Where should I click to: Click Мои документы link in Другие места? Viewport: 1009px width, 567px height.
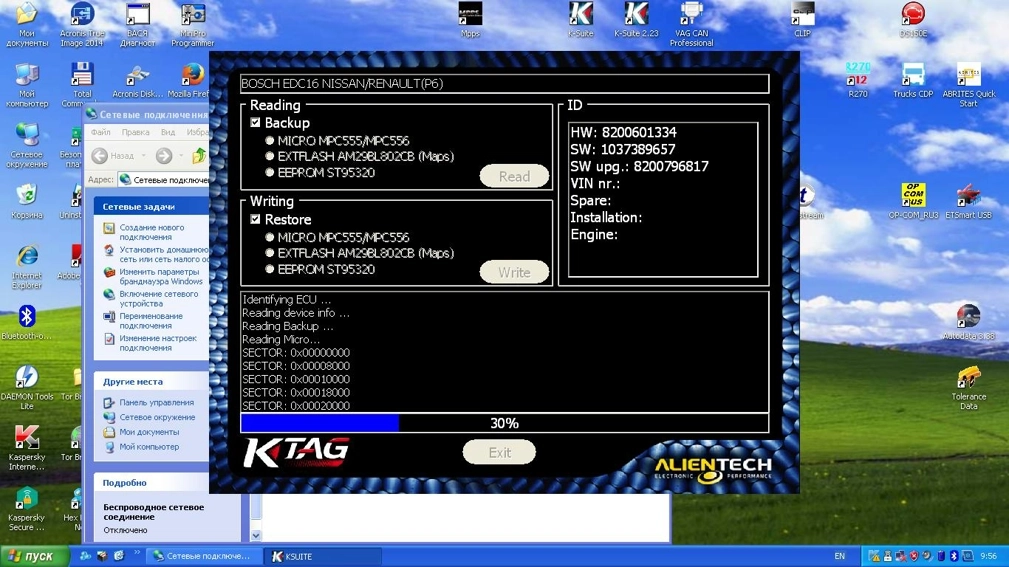pyautogui.click(x=149, y=432)
